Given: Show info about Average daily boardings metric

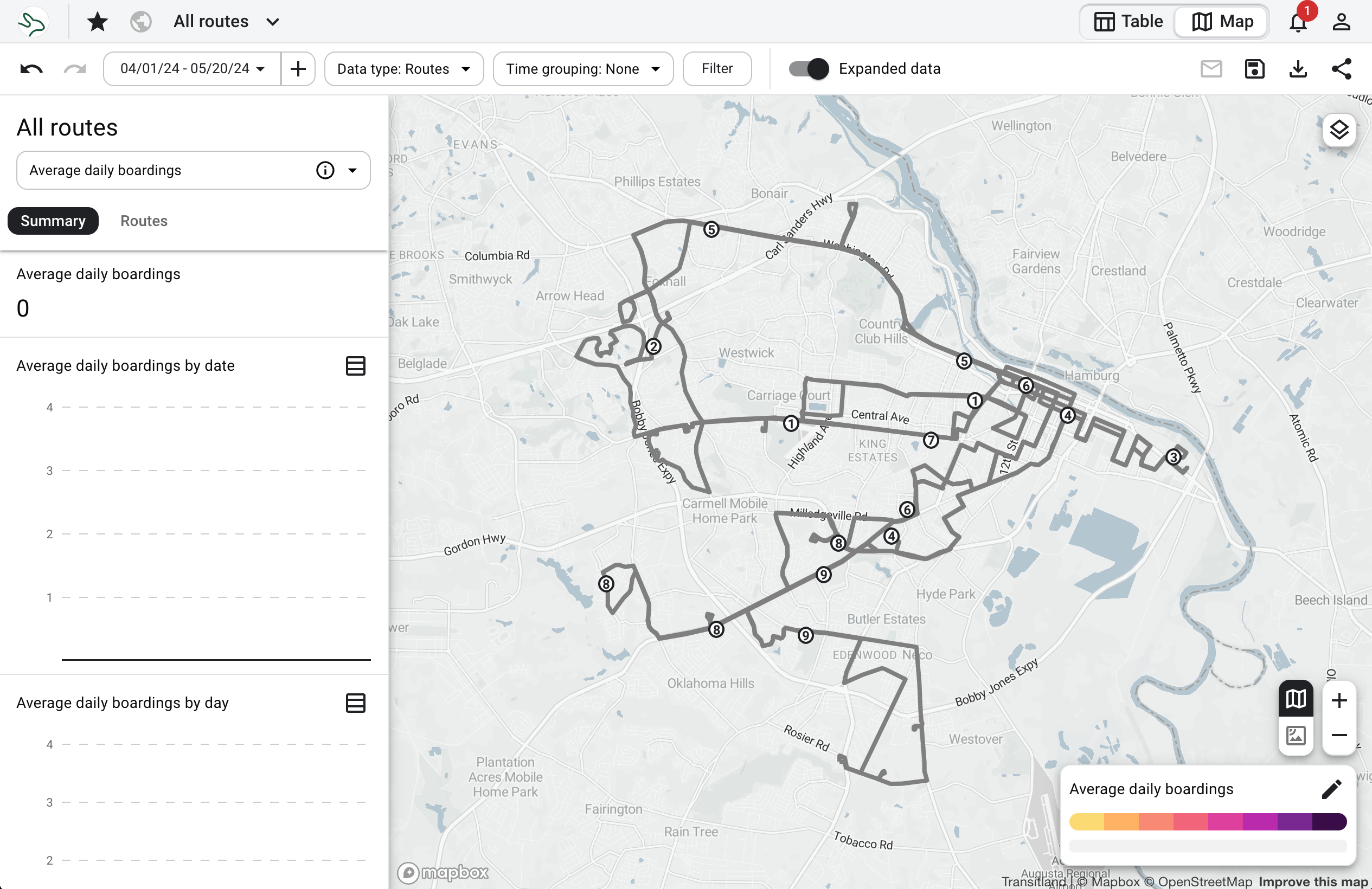Looking at the screenshot, I should click(x=325, y=170).
